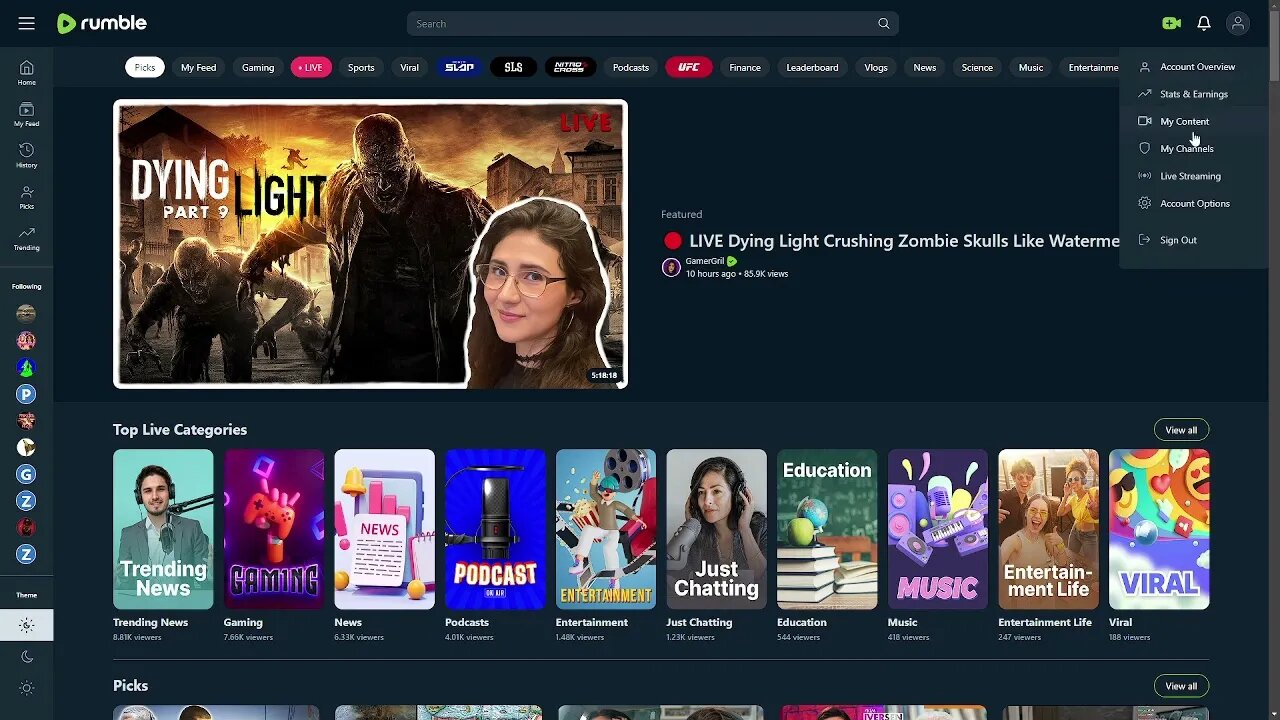The height and width of the screenshot is (720, 1280).
Task: Click View all for Top Live Categories
Action: click(1181, 430)
